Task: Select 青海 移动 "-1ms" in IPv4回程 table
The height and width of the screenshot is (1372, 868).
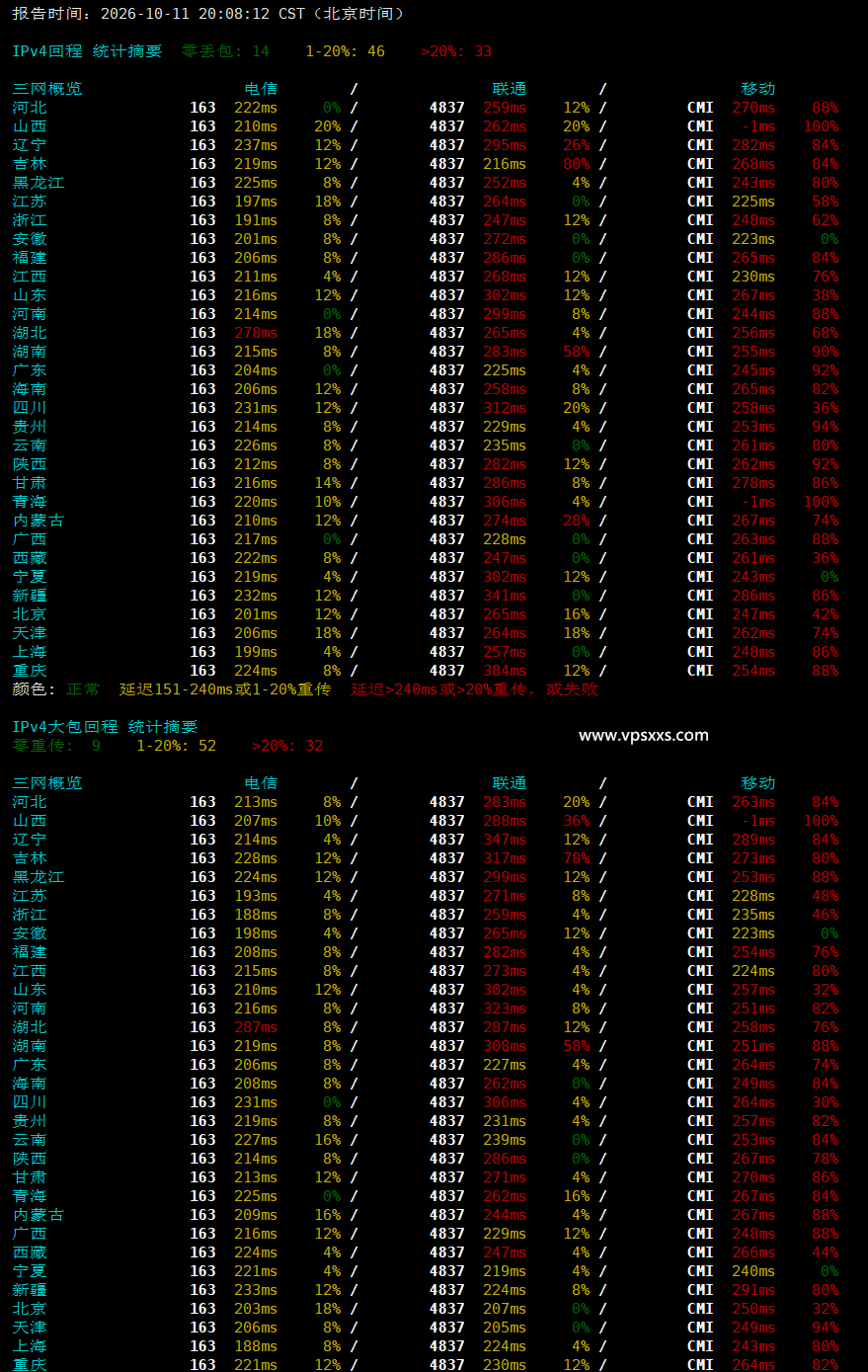Action: 757,502
